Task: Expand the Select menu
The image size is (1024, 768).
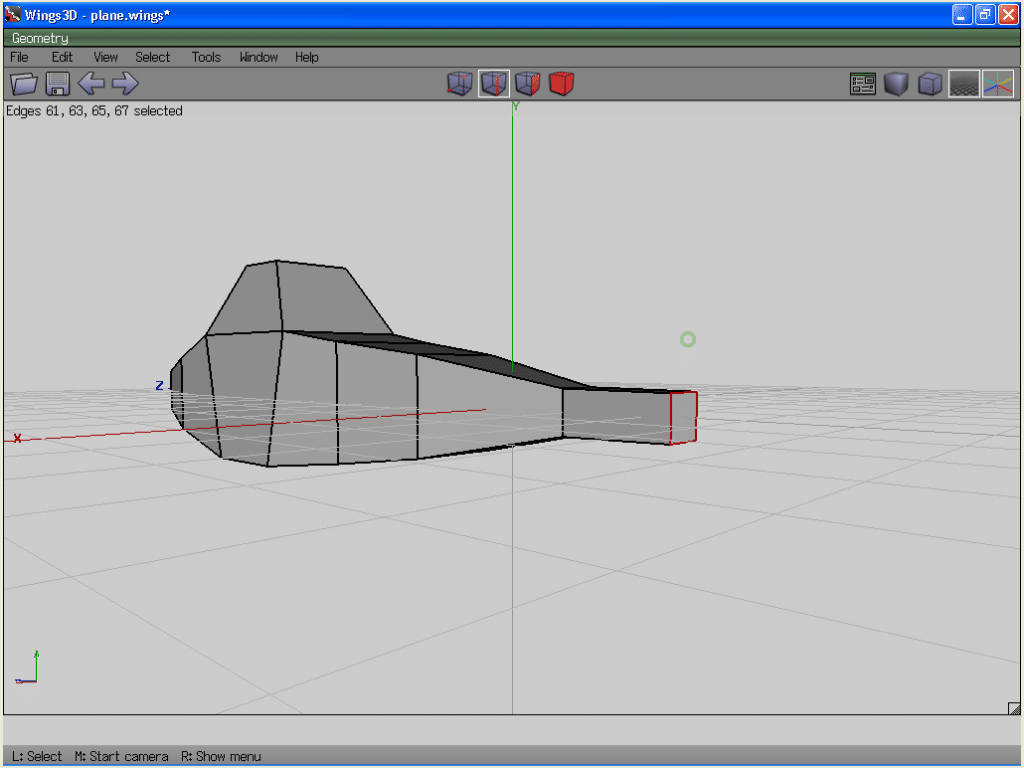Action: coord(153,57)
